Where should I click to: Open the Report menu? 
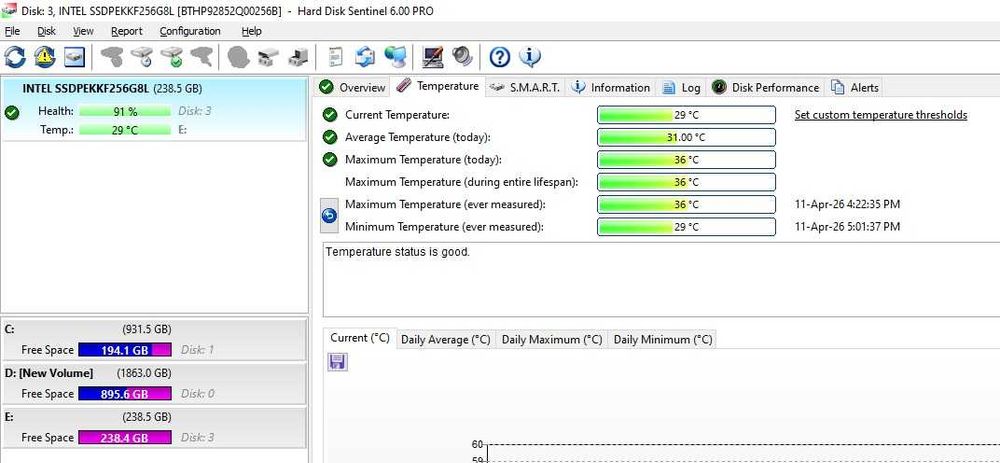[127, 31]
